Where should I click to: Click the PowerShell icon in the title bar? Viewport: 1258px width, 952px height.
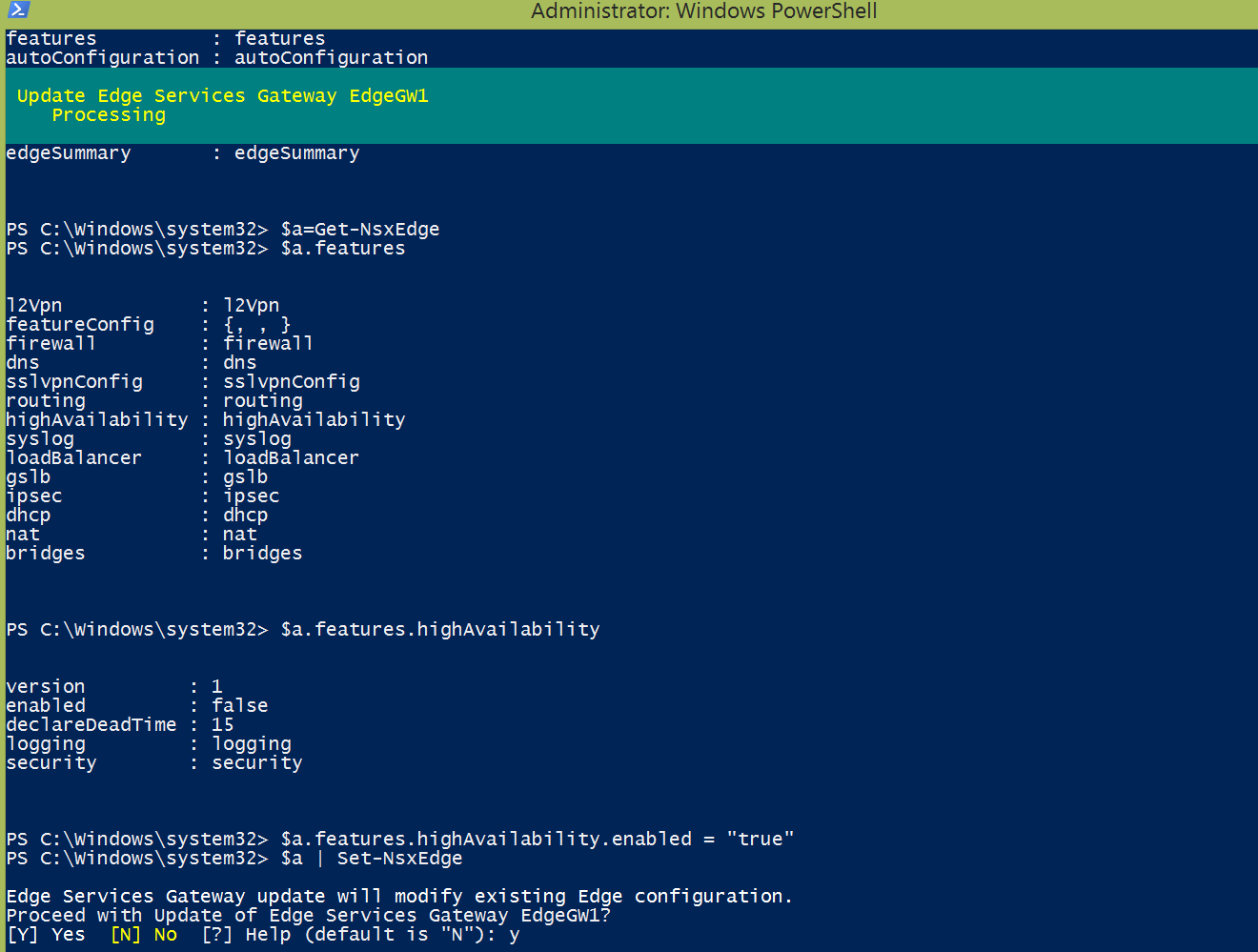pyautogui.click(x=18, y=10)
